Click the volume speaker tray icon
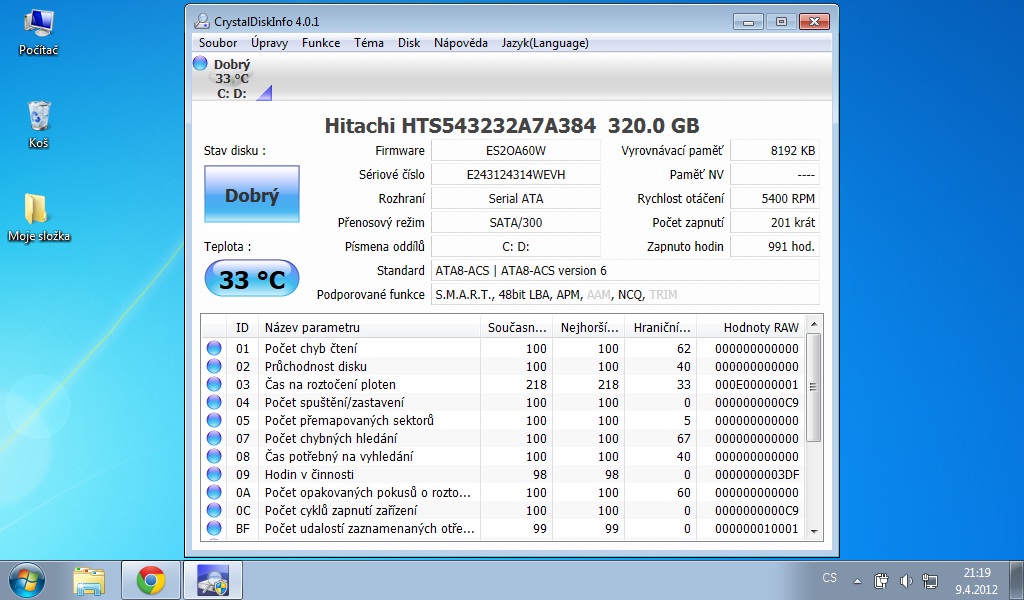 (906, 580)
